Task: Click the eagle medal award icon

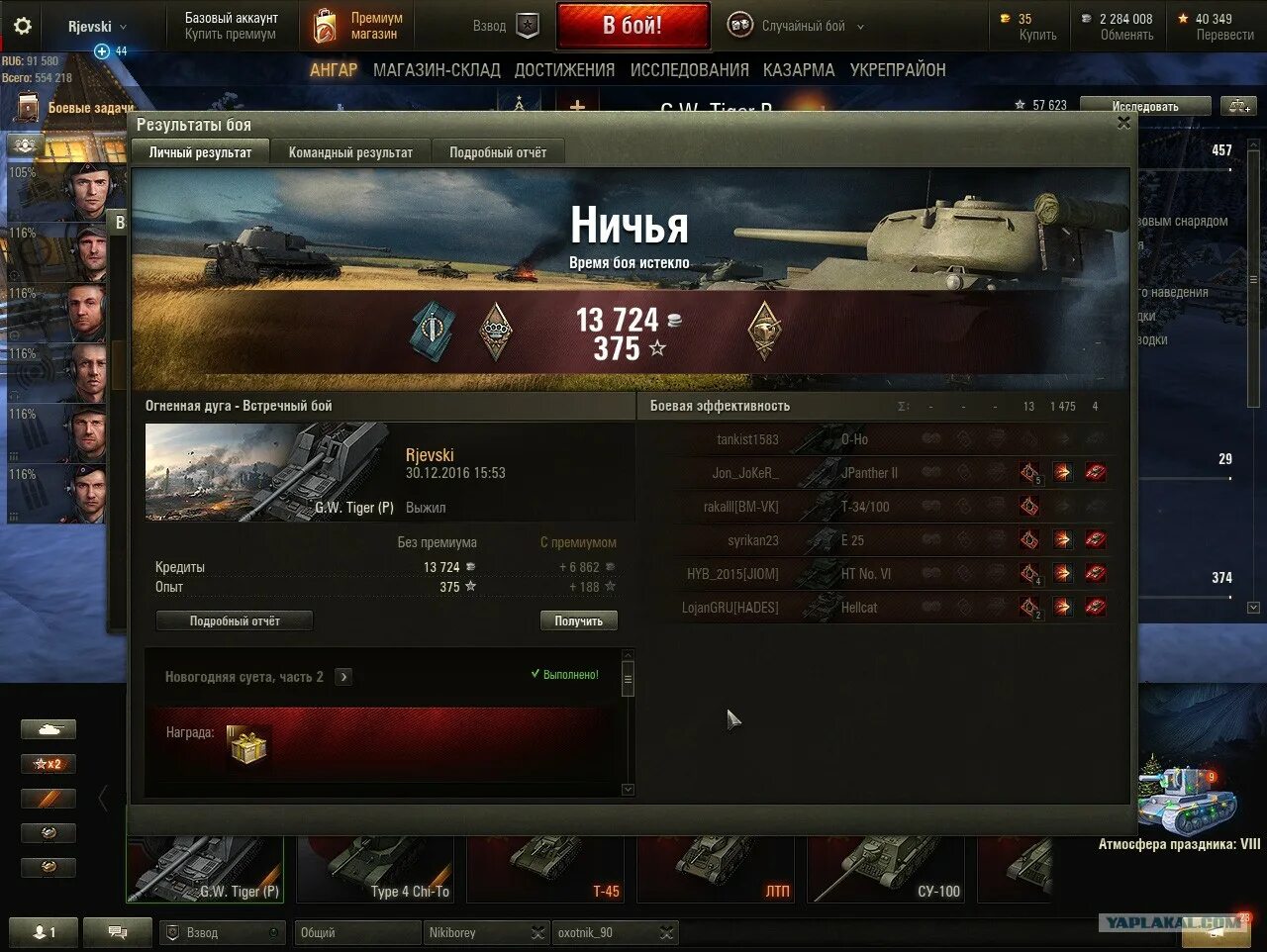Action: click(x=763, y=332)
